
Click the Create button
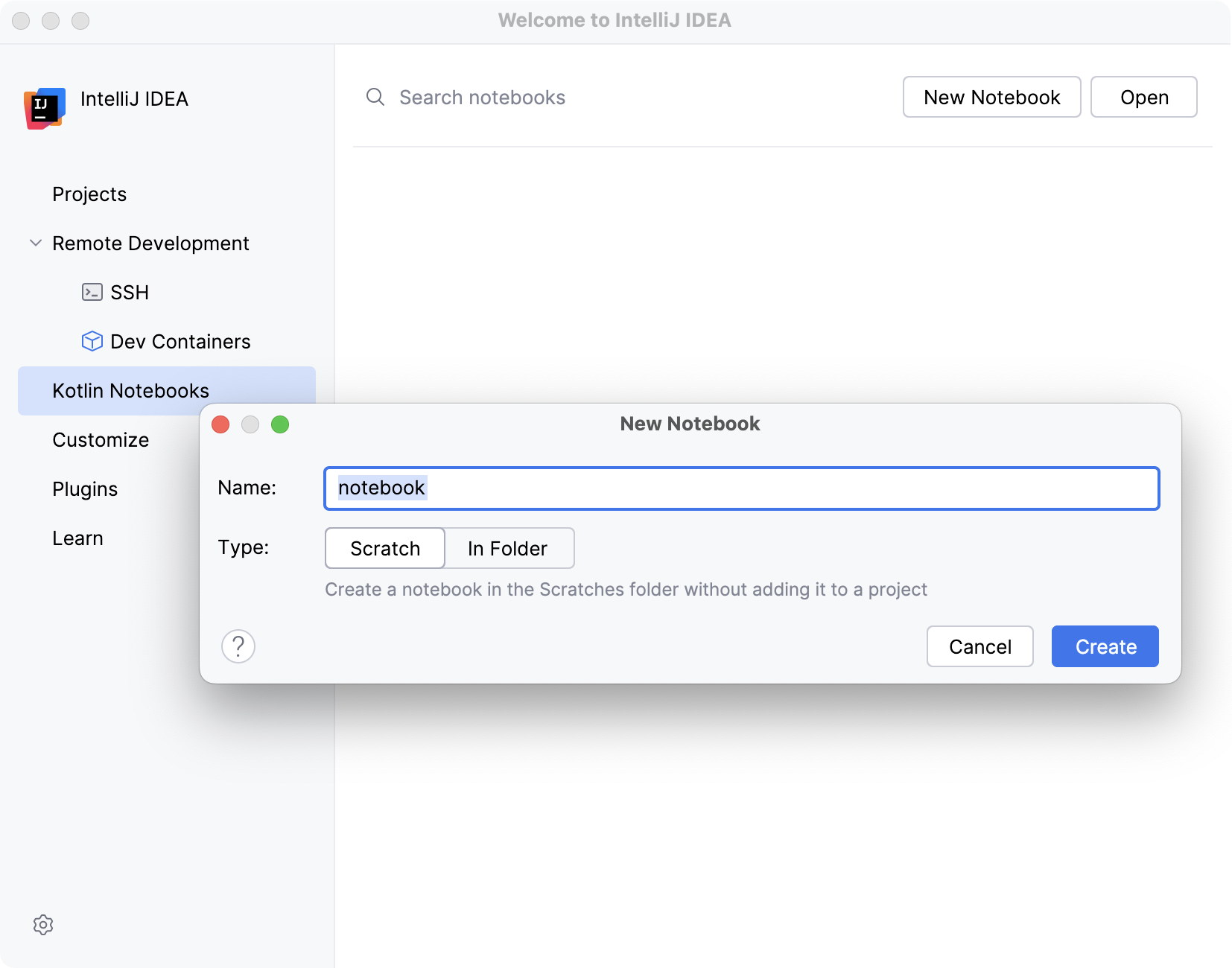point(1105,646)
